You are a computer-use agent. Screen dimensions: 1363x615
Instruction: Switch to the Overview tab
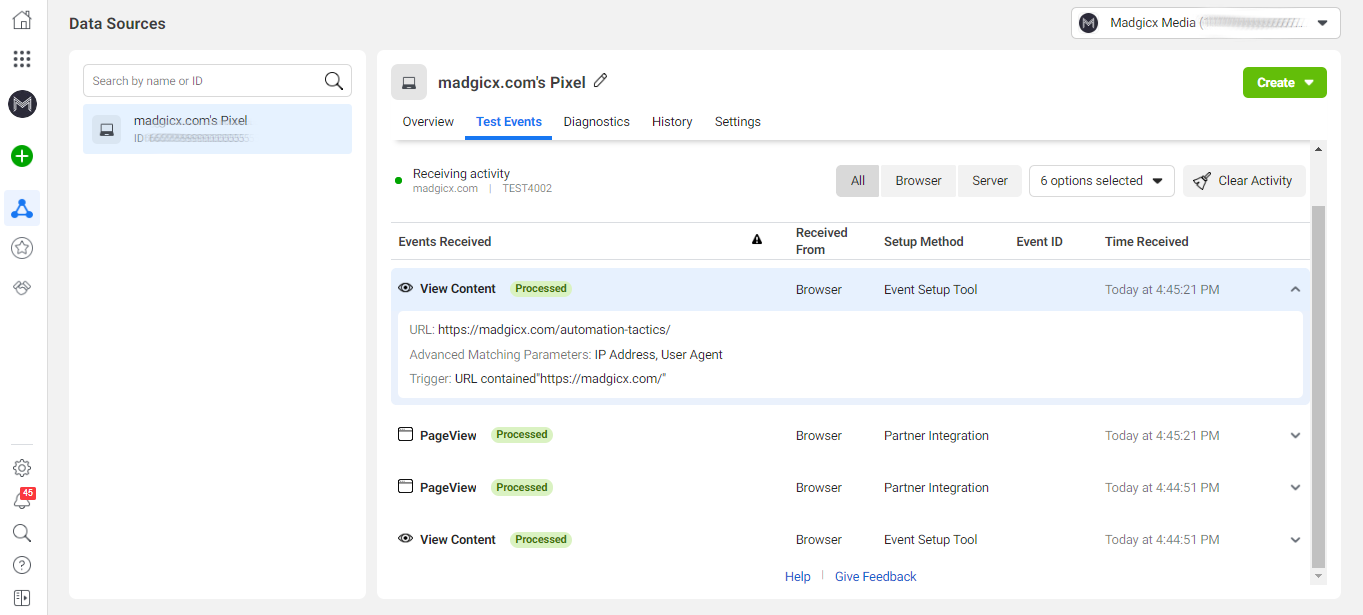click(x=428, y=122)
